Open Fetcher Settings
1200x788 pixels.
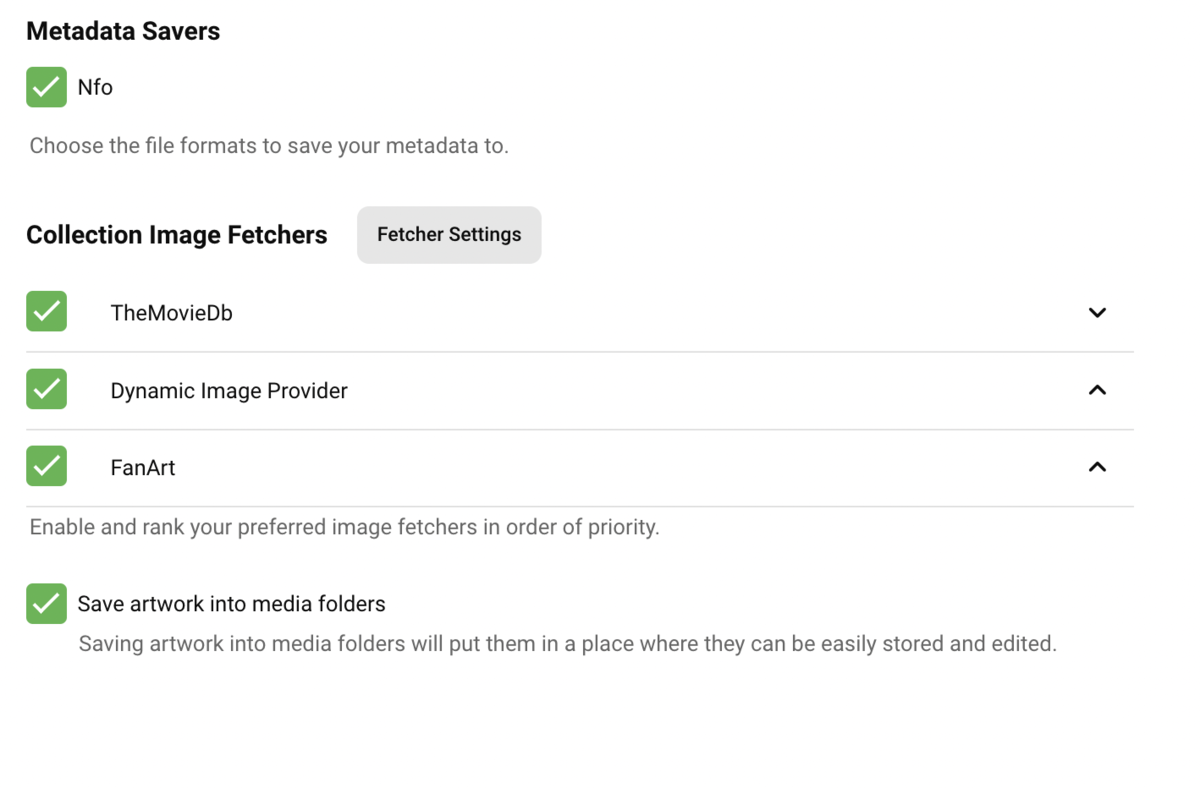tap(449, 235)
